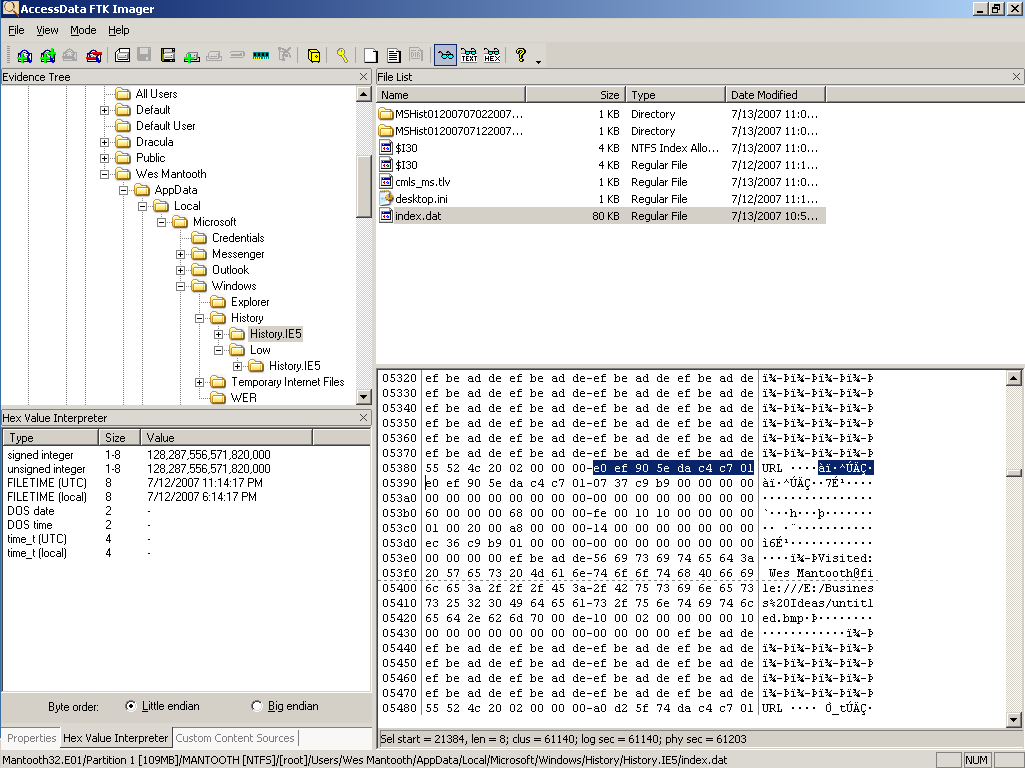The width and height of the screenshot is (1025, 768).
Task: Expand the Temporary Internet Files folder
Action: [199, 382]
